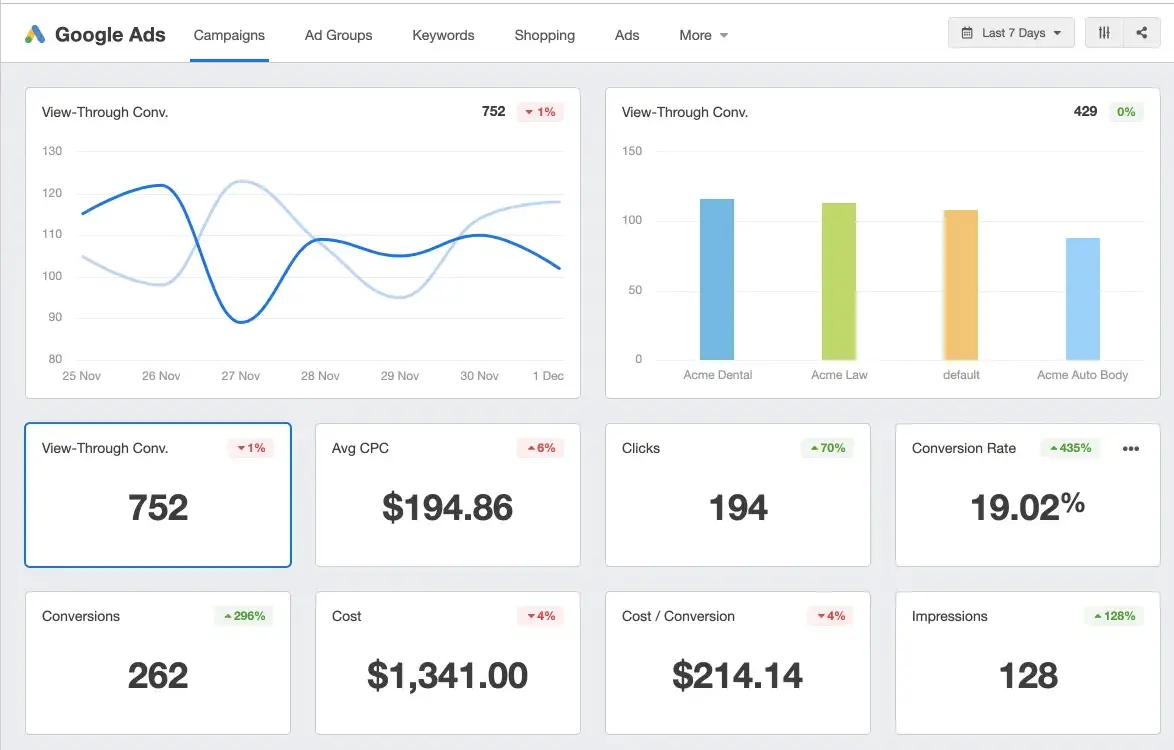Click the 70% badge on Clicks card

827,448
